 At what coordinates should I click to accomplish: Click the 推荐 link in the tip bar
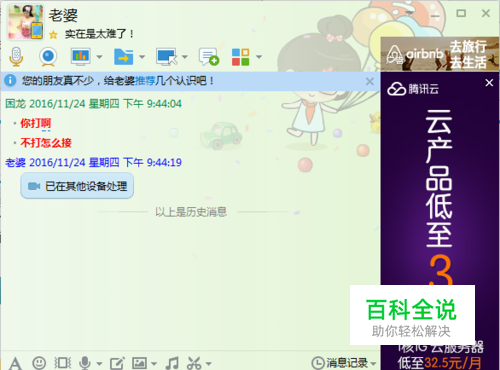point(145,81)
